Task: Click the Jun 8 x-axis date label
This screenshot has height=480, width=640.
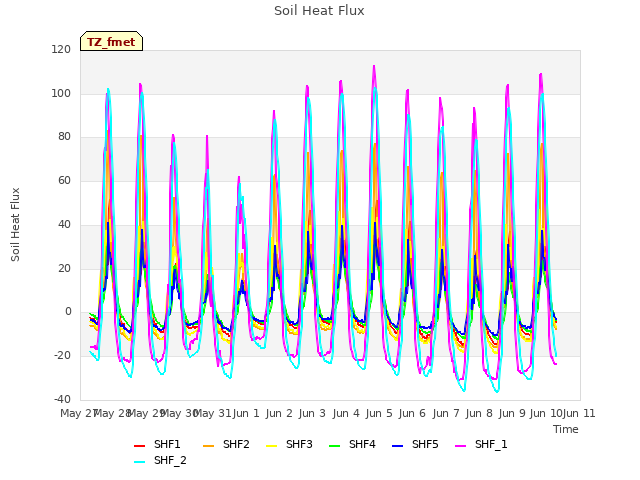Action: tap(479, 413)
